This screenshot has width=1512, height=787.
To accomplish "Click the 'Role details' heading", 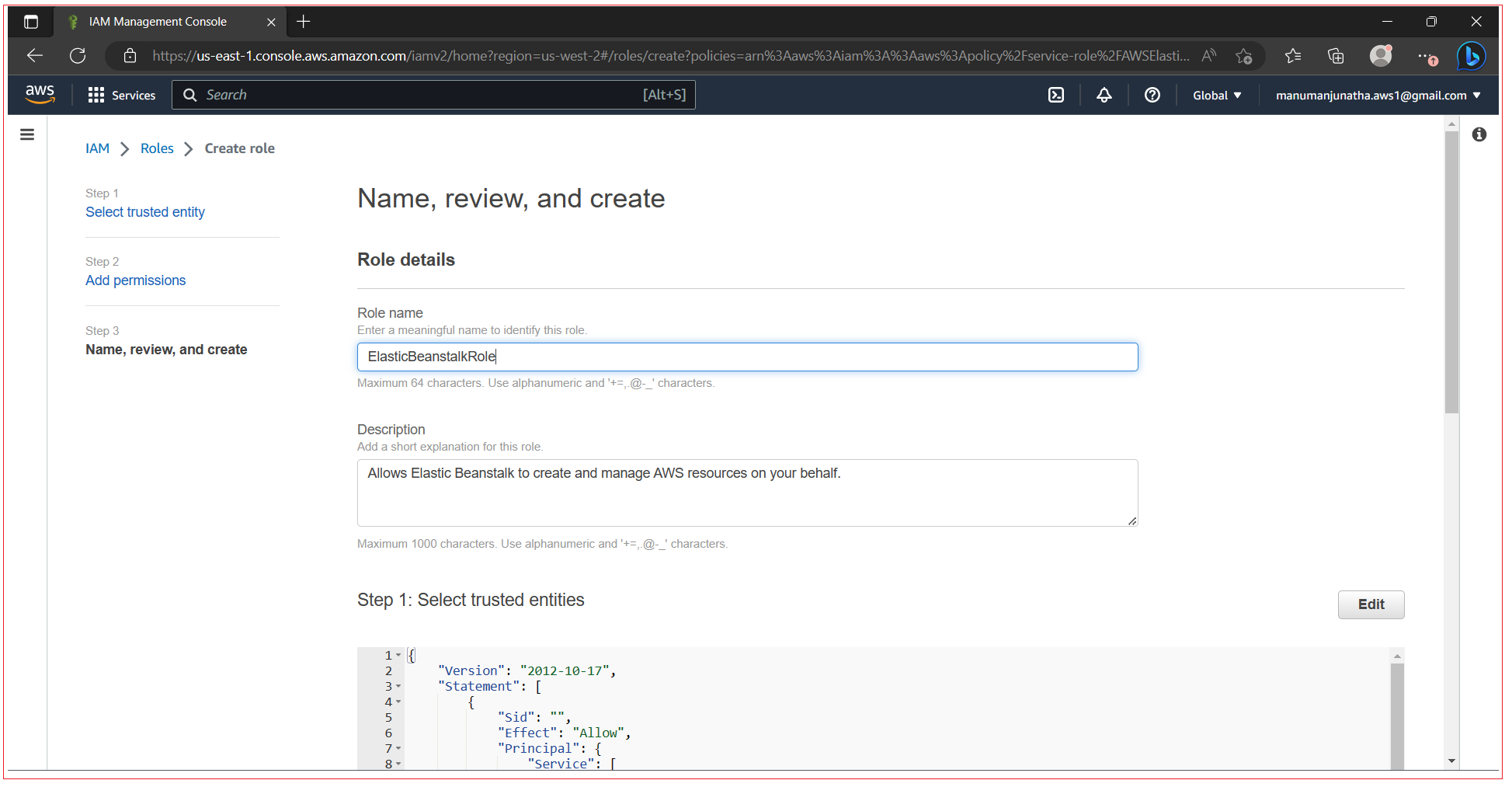I will tap(406, 259).
